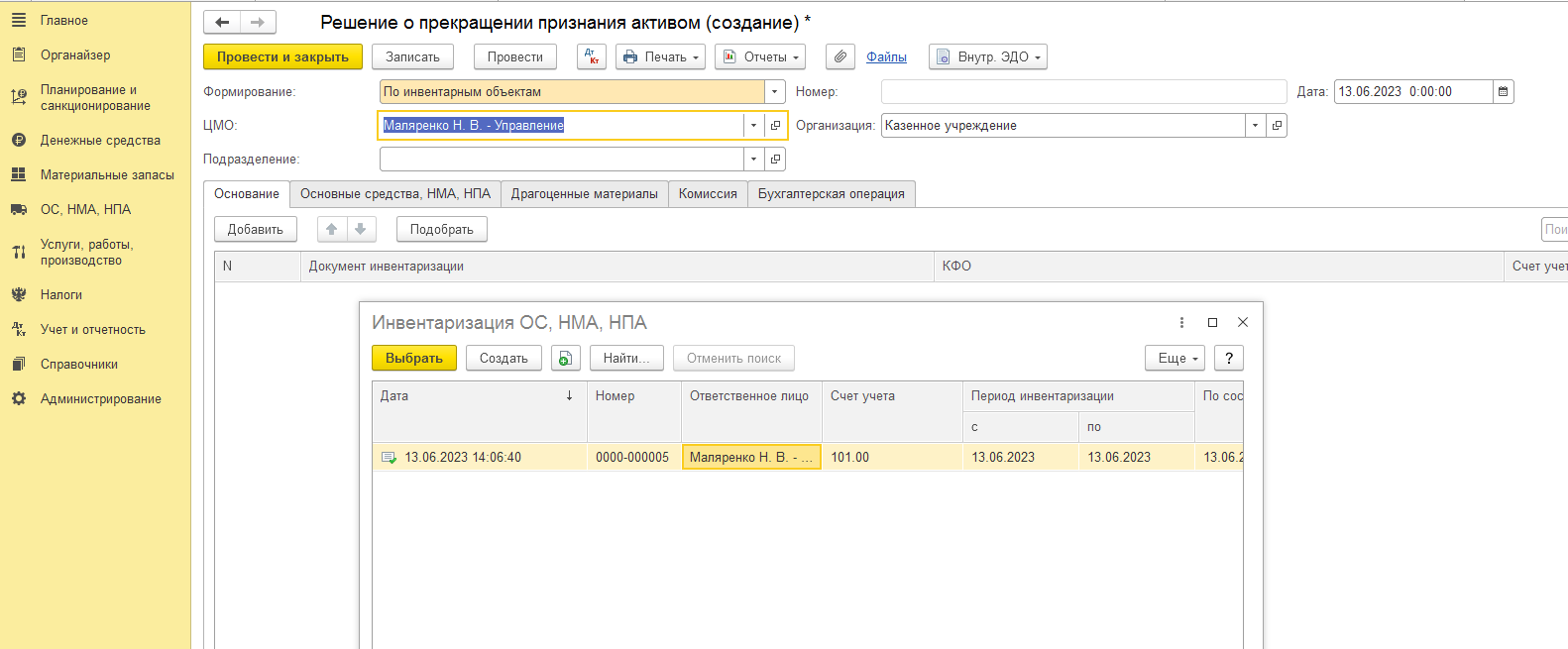Open the Органайзер sidebar icon
Screen dimensions: 1568x649
click(18, 54)
